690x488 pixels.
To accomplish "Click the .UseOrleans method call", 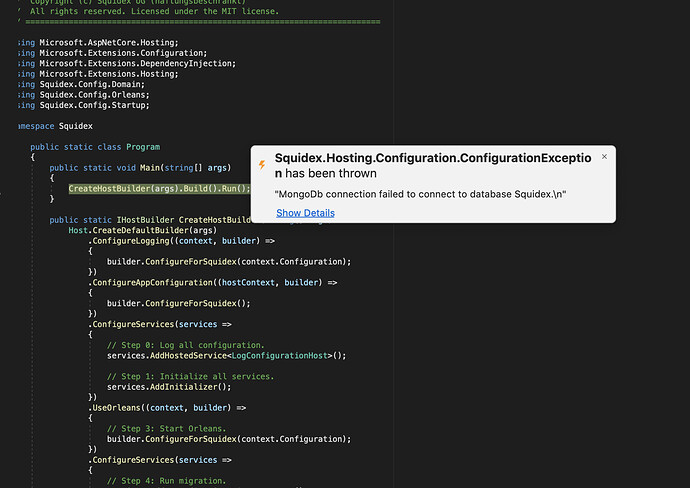I will coord(116,407).
